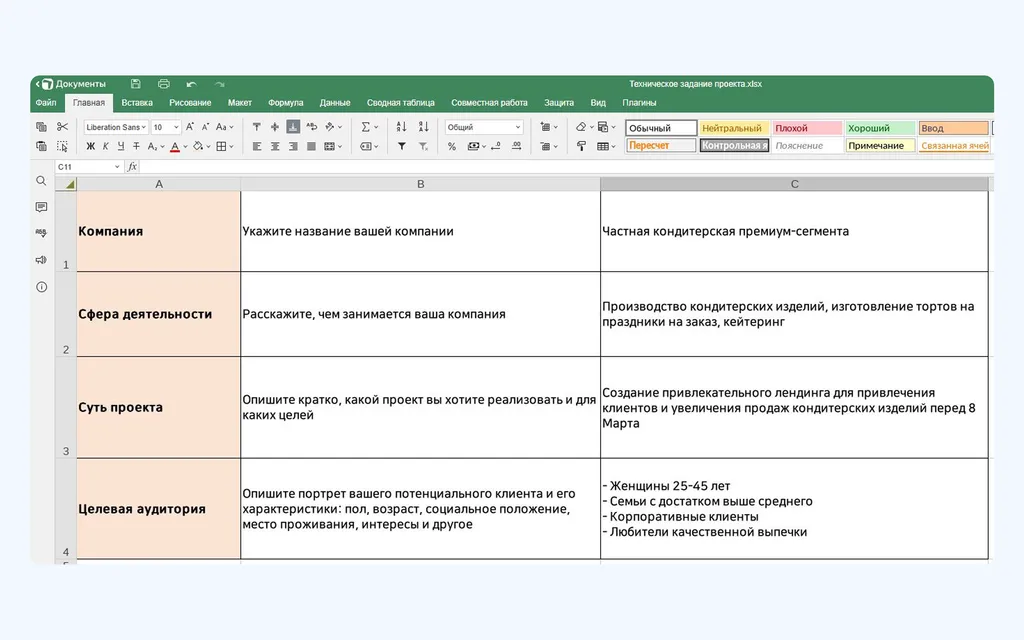Expand the text orientation dropdown

click(x=339, y=127)
